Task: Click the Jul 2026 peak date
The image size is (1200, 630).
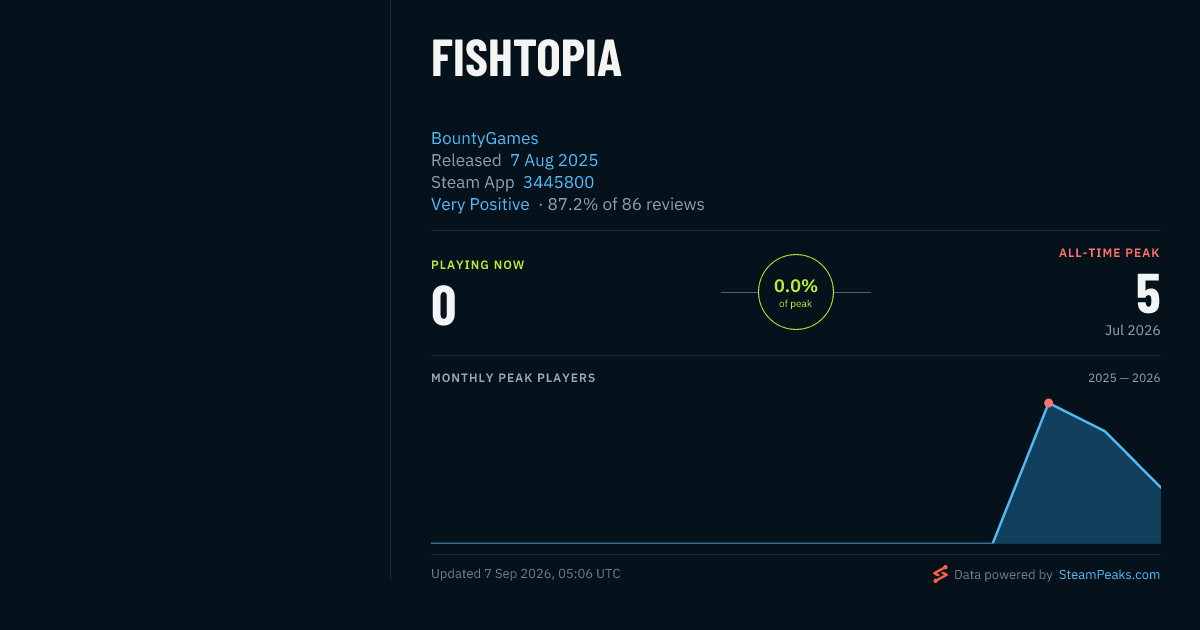Action: 1132,330
